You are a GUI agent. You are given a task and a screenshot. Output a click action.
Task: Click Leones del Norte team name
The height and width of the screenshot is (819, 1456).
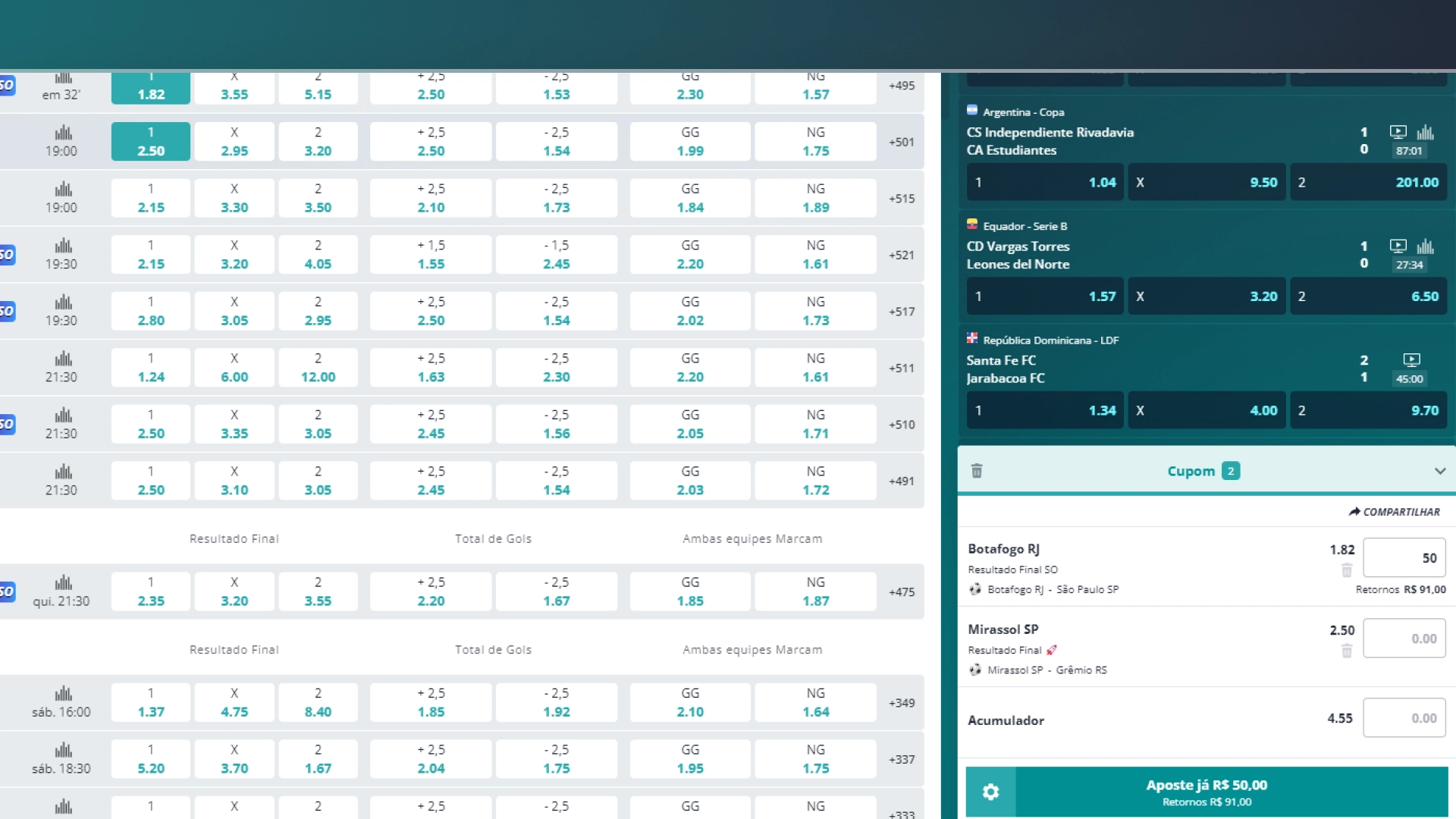(x=1018, y=264)
